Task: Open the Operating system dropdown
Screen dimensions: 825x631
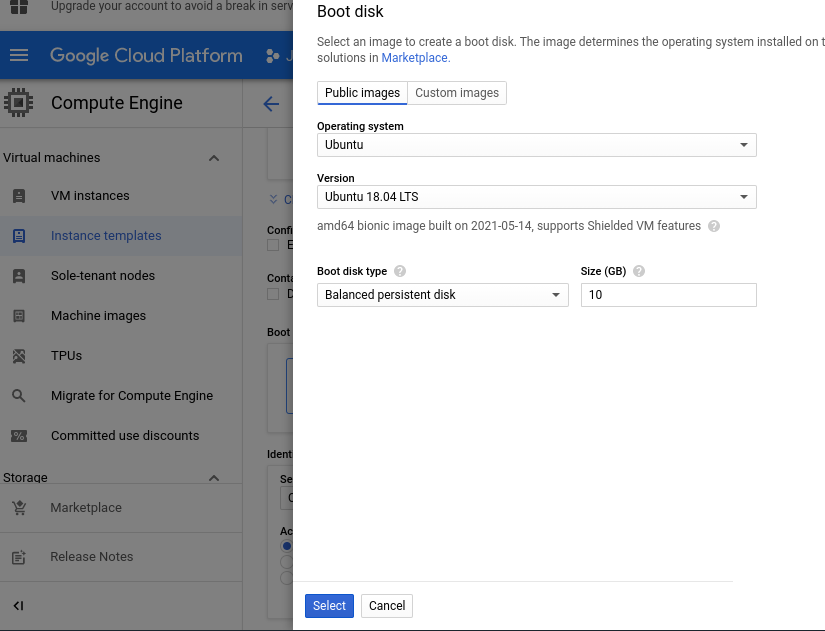Action: pos(537,145)
